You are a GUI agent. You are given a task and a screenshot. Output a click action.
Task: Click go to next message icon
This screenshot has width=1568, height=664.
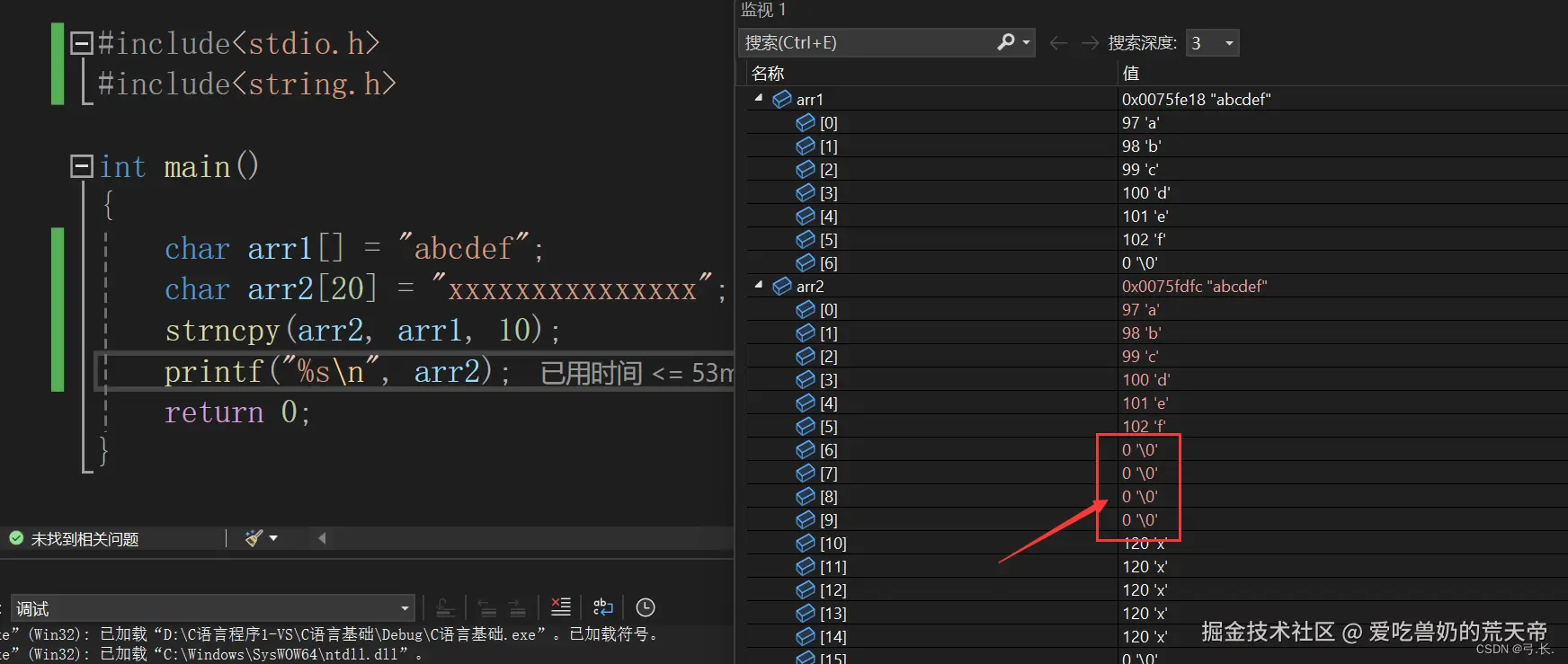[x=518, y=607]
